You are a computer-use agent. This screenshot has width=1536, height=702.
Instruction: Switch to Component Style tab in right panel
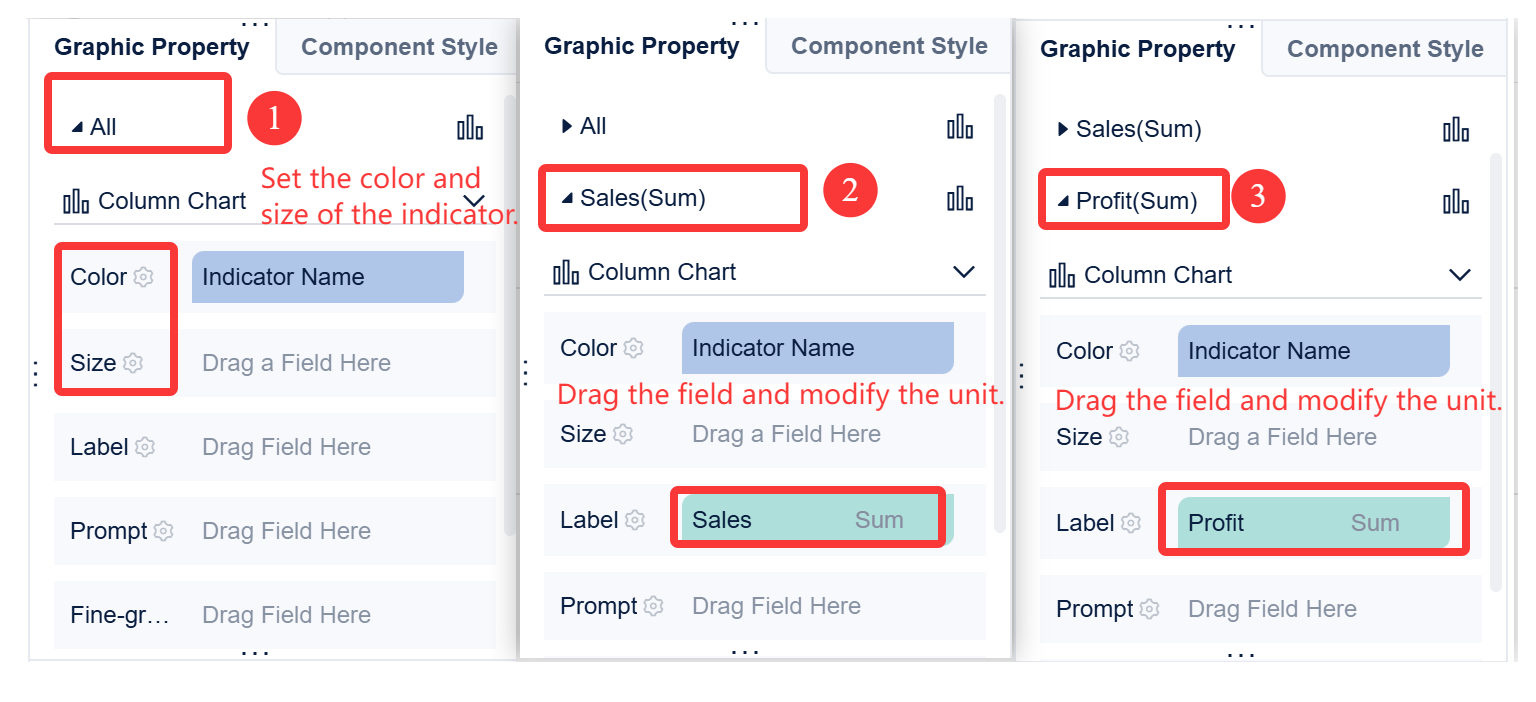pos(1385,49)
